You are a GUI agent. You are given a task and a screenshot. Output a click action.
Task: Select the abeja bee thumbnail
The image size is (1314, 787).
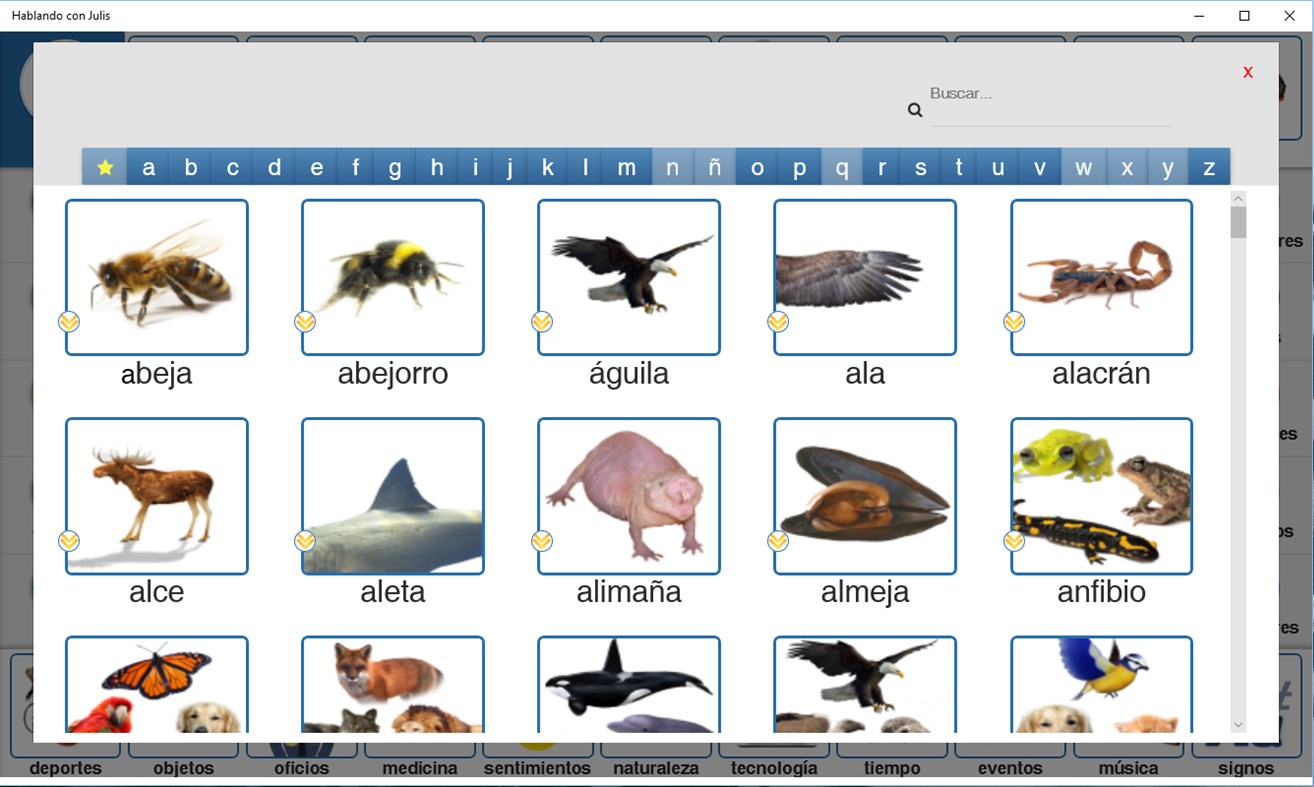coord(156,276)
